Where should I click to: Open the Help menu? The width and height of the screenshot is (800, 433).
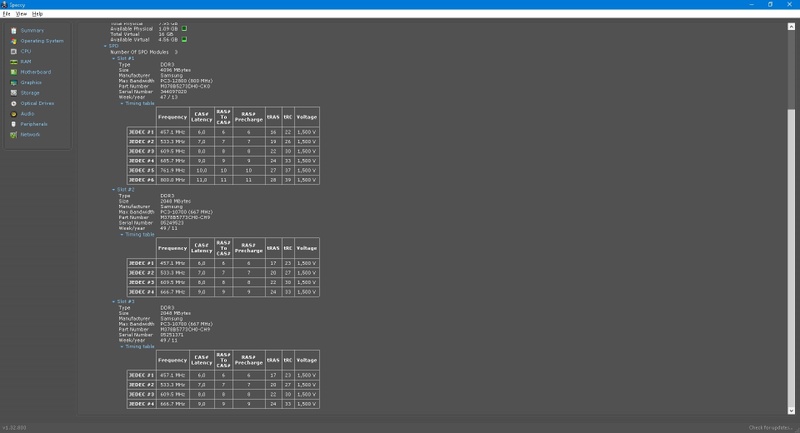click(x=37, y=14)
